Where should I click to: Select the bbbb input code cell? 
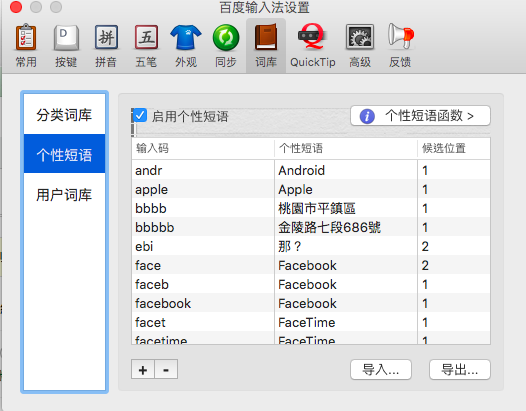pyautogui.click(x=203, y=208)
